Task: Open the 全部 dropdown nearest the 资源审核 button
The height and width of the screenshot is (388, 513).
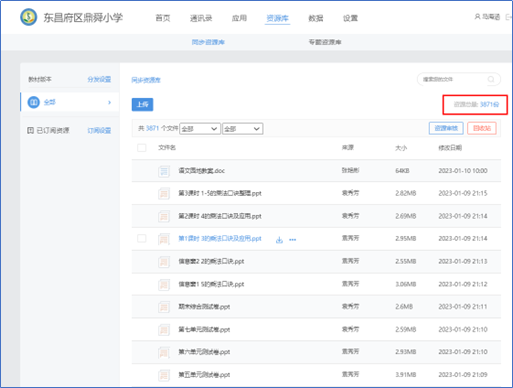Action: click(243, 129)
